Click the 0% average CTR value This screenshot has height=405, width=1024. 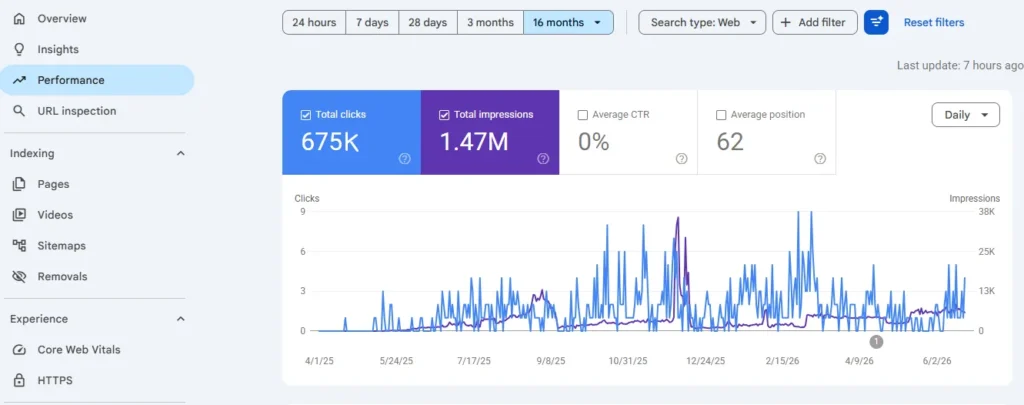coord(594,142)
